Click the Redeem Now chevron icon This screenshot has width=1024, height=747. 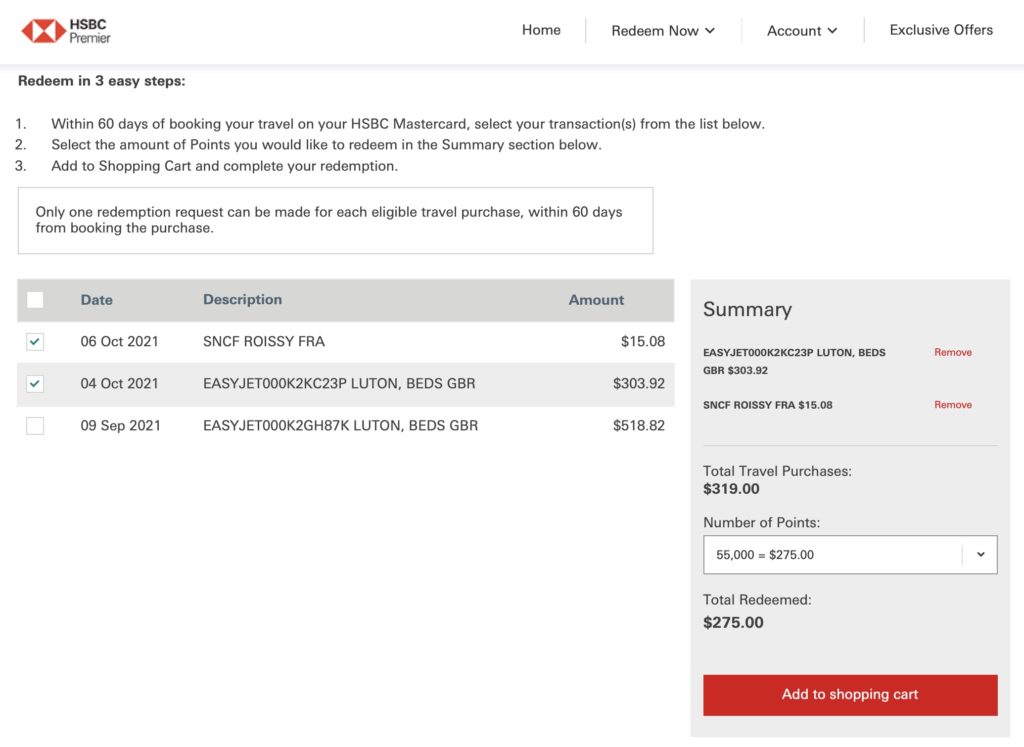coord(710,31)
